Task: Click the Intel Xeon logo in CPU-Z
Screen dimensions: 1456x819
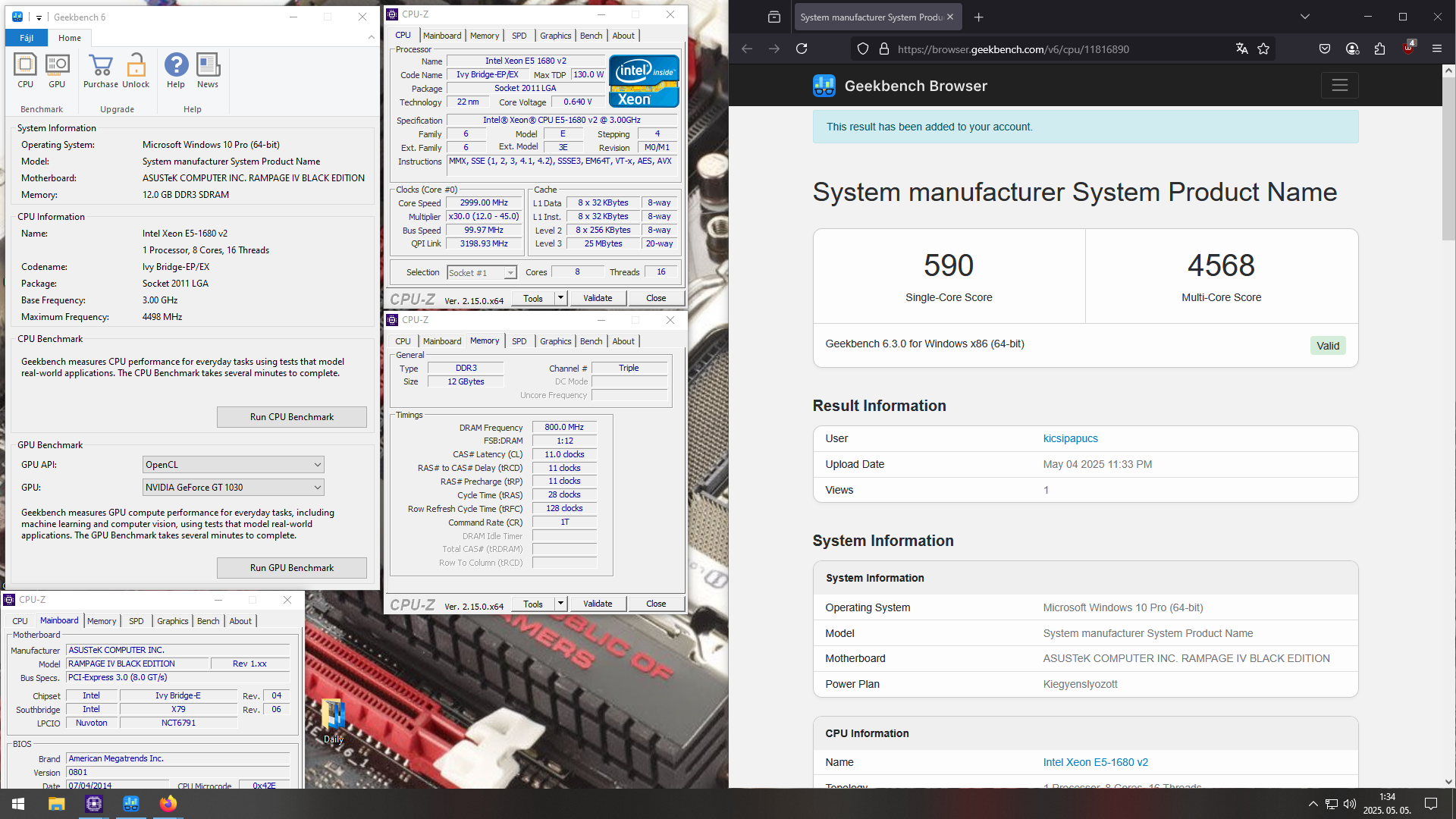Action: [644, 81]
